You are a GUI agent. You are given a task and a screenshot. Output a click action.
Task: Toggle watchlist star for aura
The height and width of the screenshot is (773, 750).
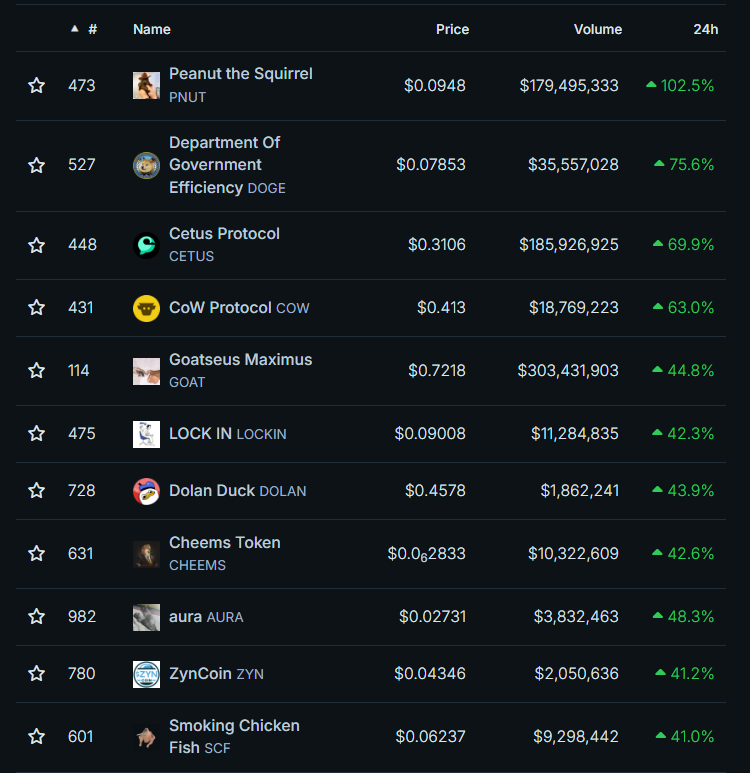click(36, 616)
